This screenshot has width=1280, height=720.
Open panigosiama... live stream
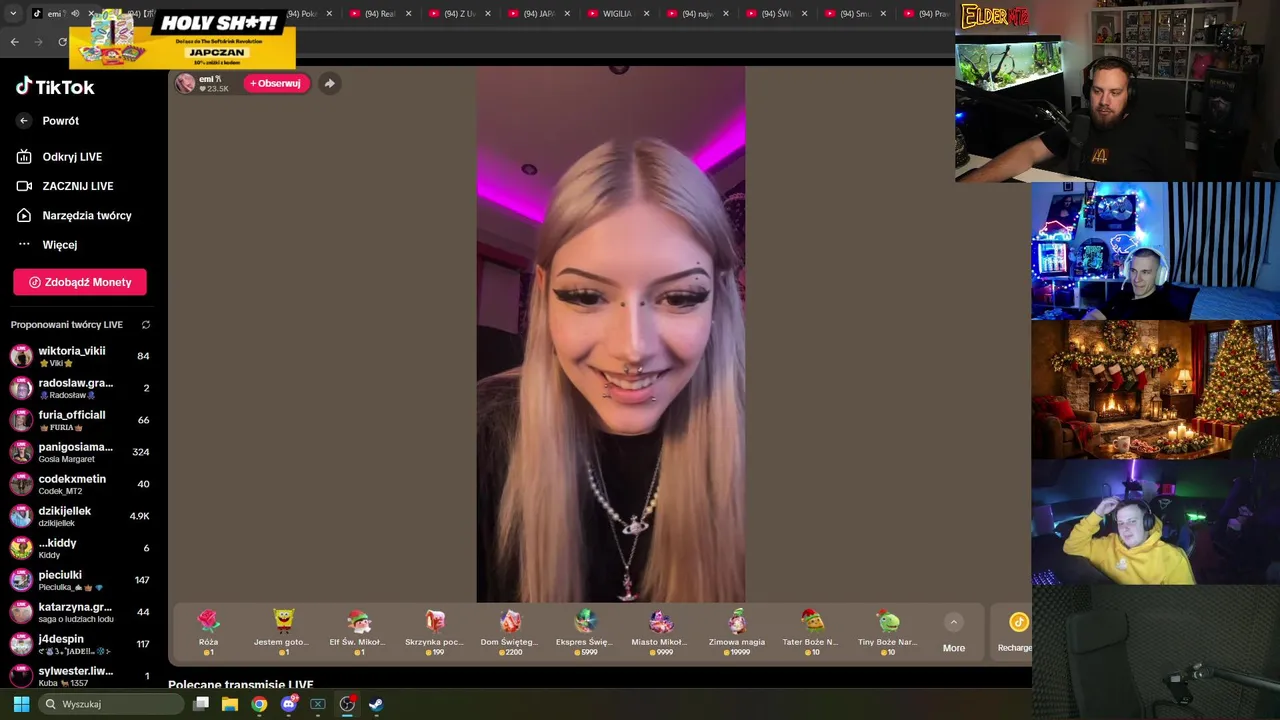pyautogui.click(x=80, y=452)
